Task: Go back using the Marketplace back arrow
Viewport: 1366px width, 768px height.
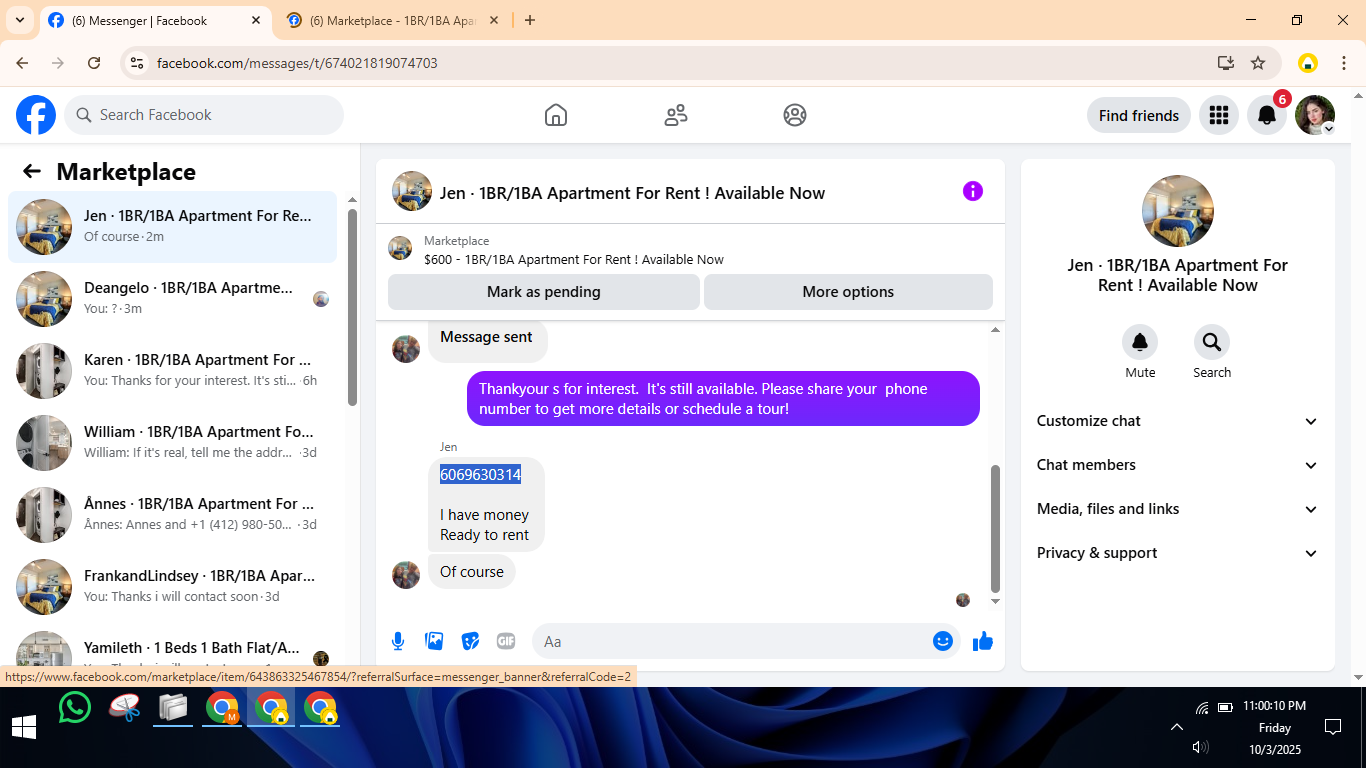Action: click(x=32, y=171)
